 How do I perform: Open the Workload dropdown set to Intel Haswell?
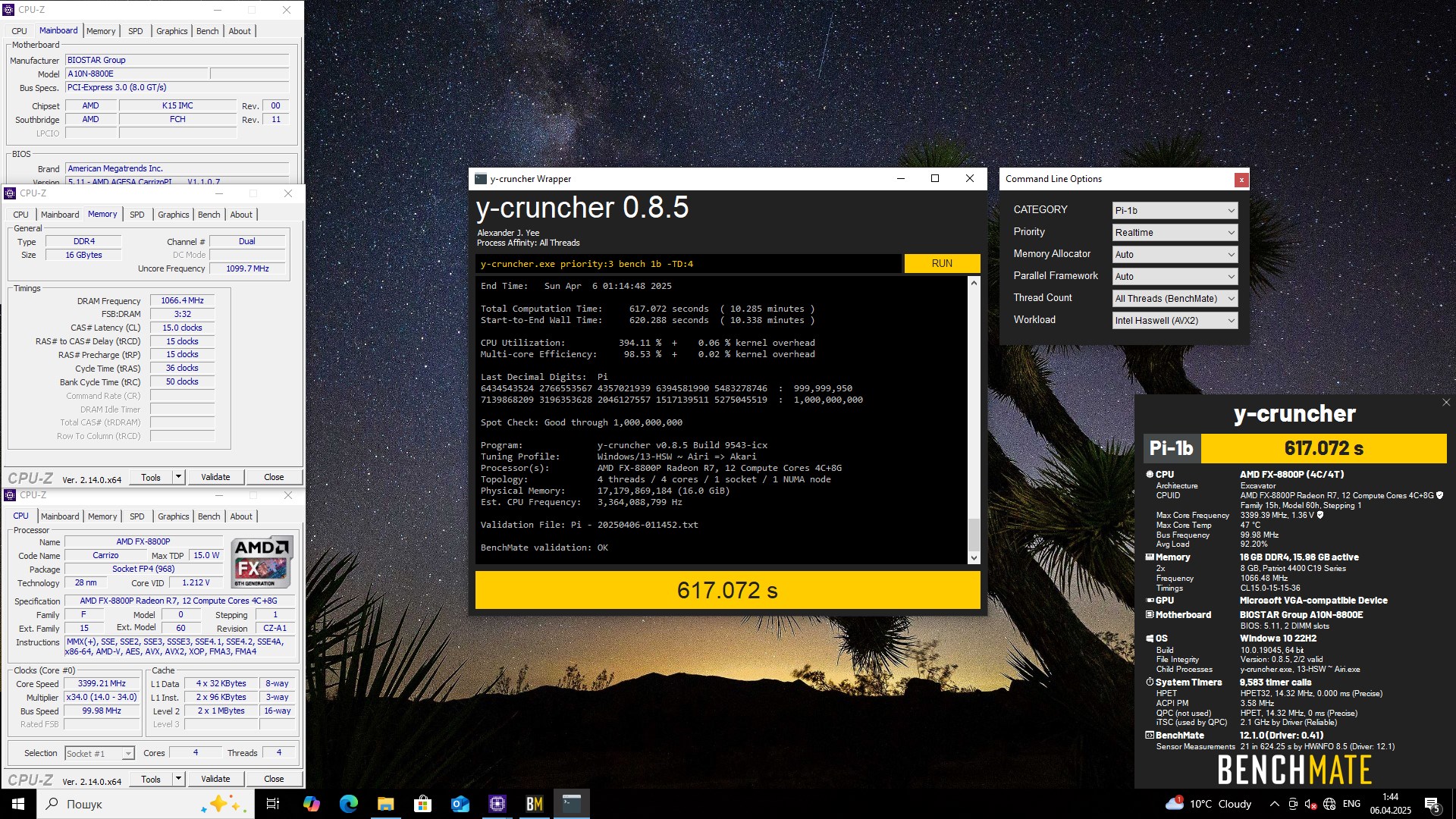click(1175, 321)
